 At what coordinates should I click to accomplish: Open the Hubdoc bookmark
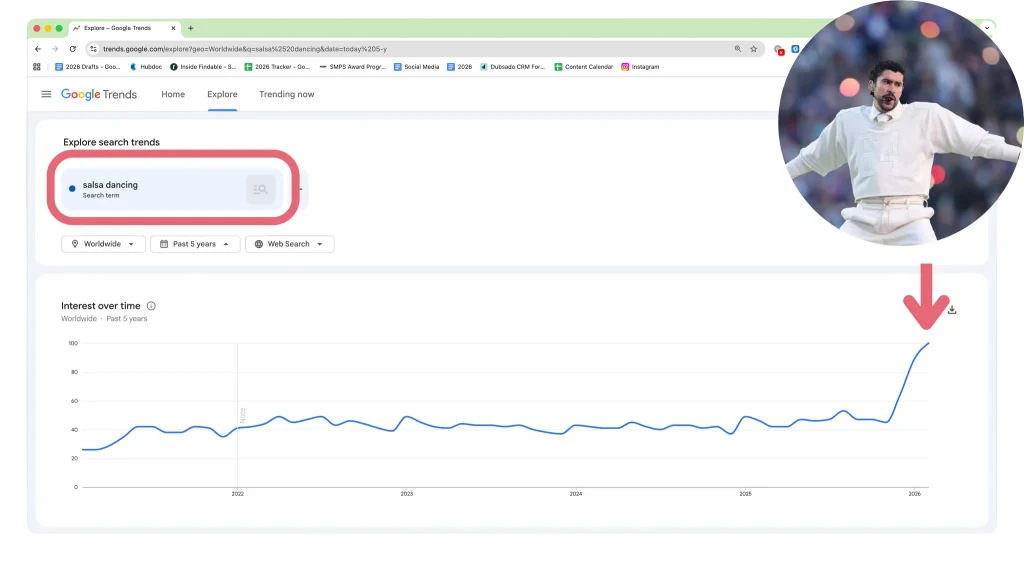click(x=146, y=67)
